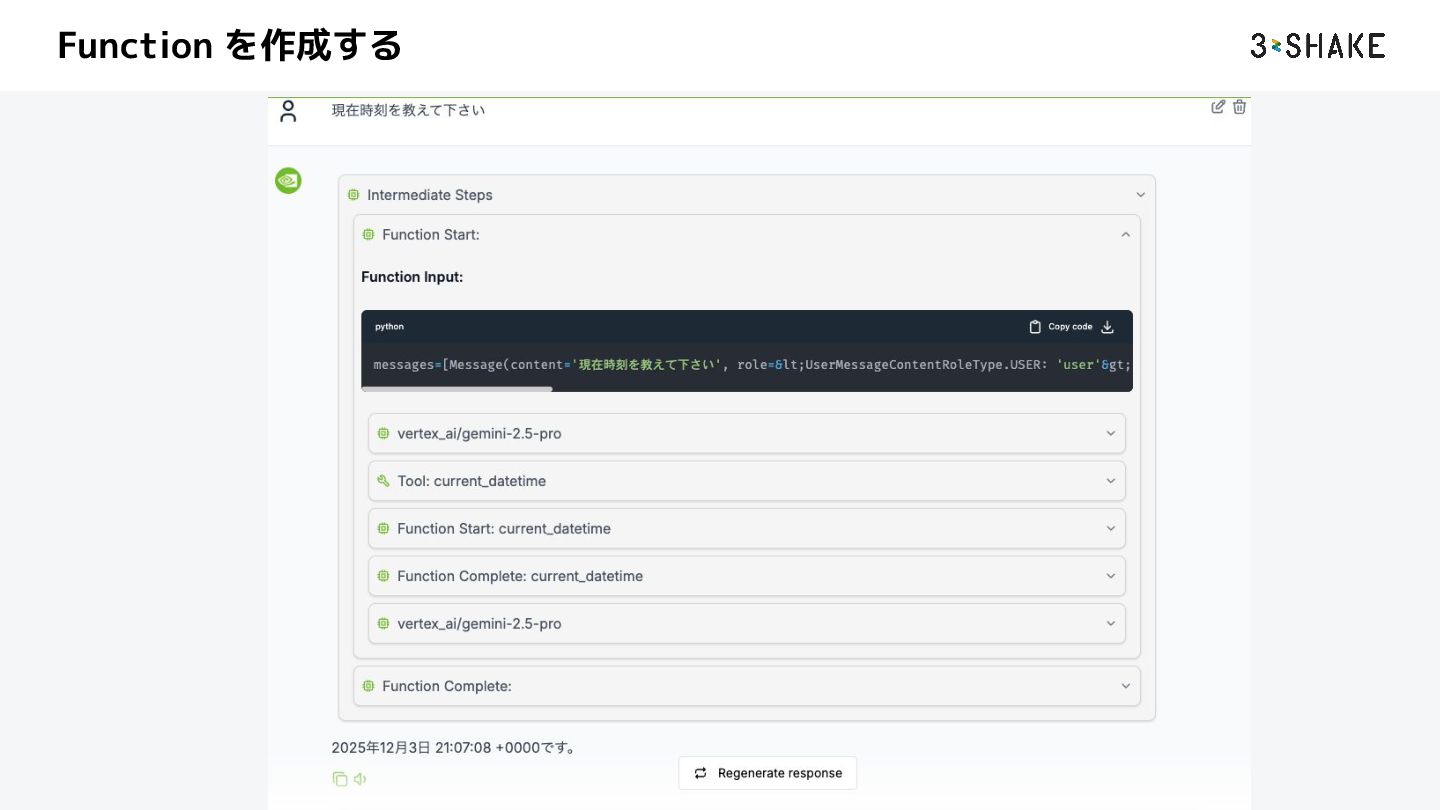The width and height of the screenshot is (1440, 810).
Task: Expand the bottom Function Complete panel
Action: [x=746, y=686]
